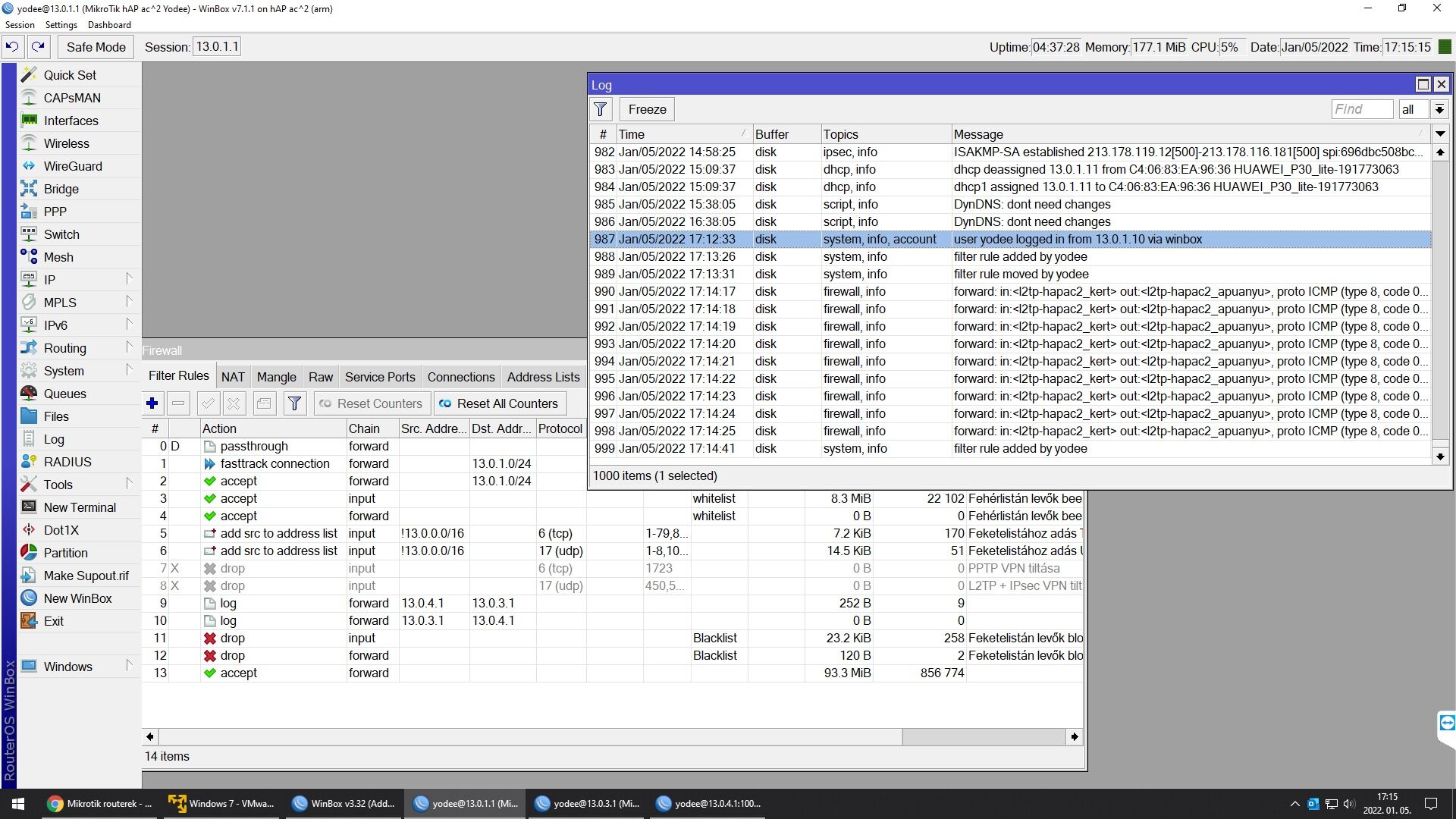Open the Log window filter funnel

(x=601, y=109)
